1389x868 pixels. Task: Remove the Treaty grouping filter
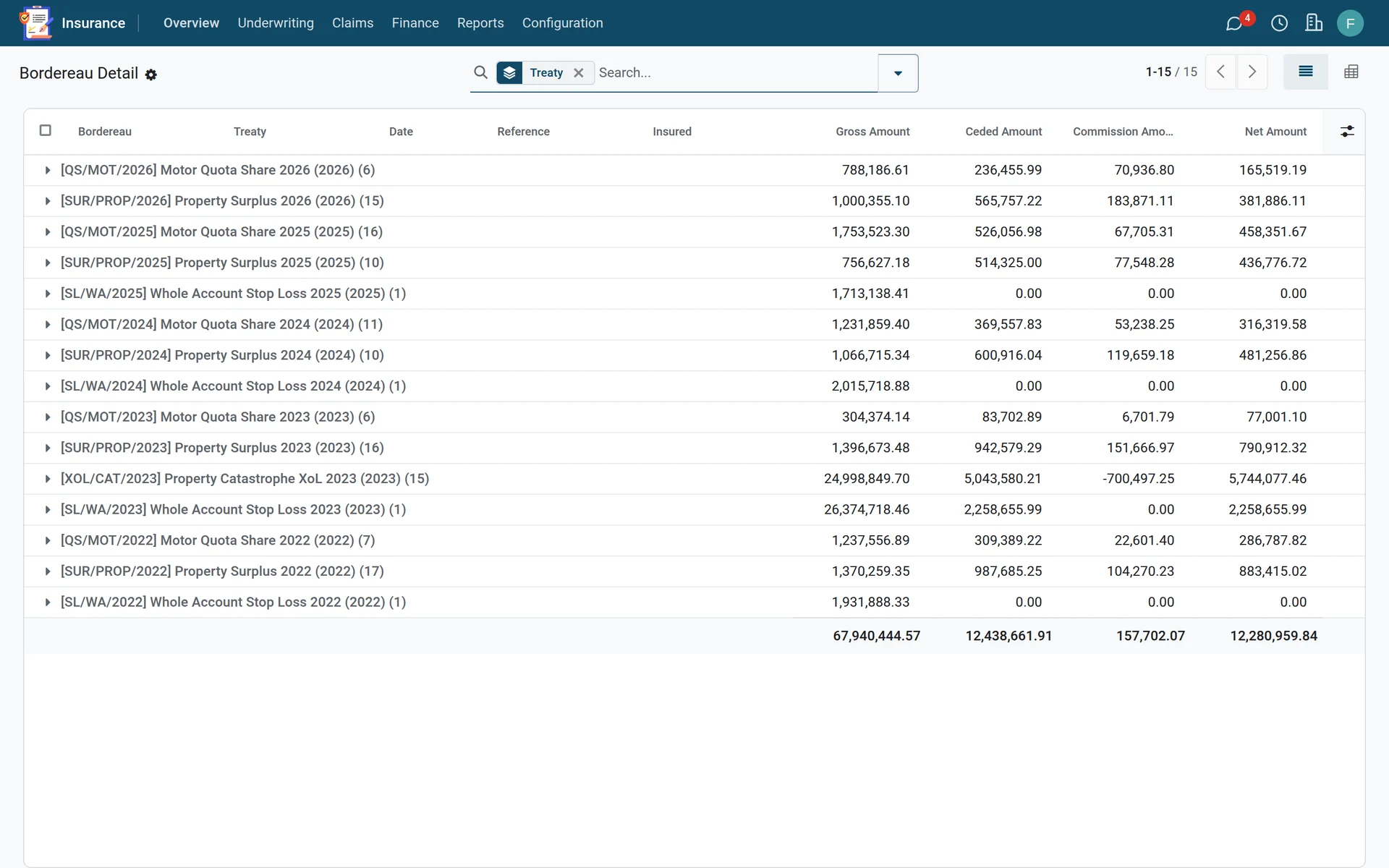(x=579, y=72)
